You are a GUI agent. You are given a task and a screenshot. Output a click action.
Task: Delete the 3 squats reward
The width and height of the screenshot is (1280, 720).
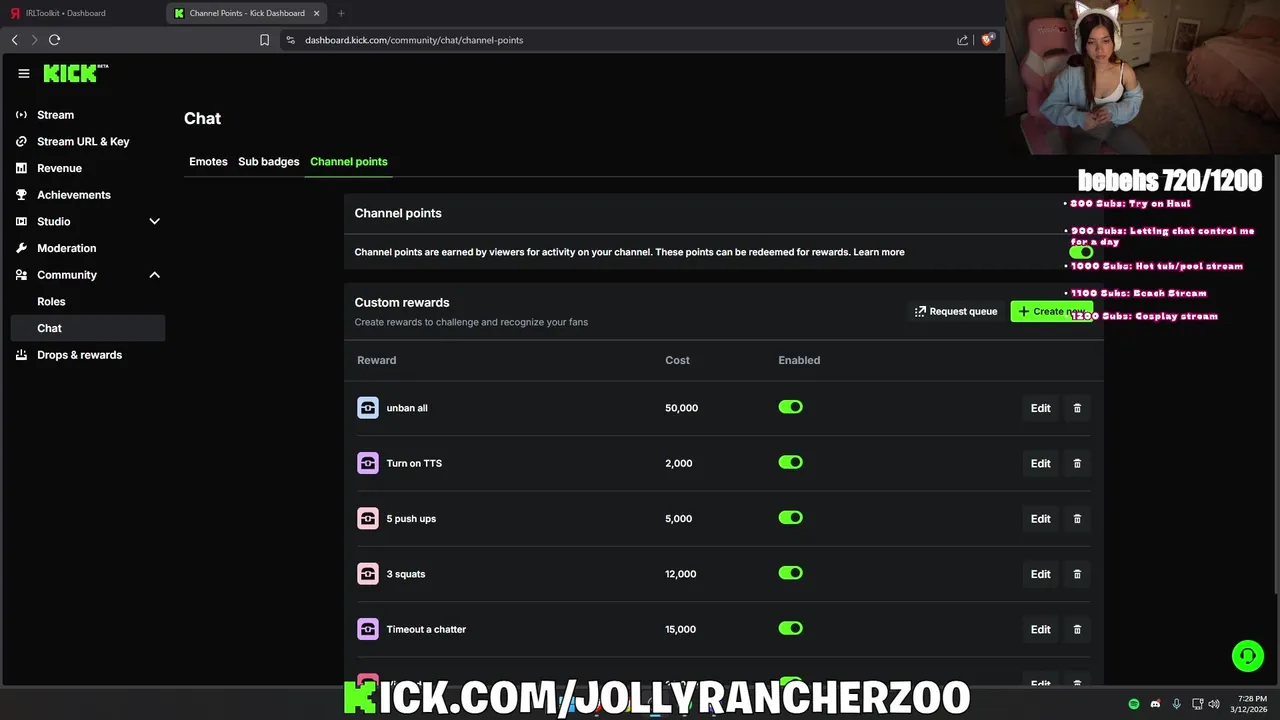(x=1077, y=574)
